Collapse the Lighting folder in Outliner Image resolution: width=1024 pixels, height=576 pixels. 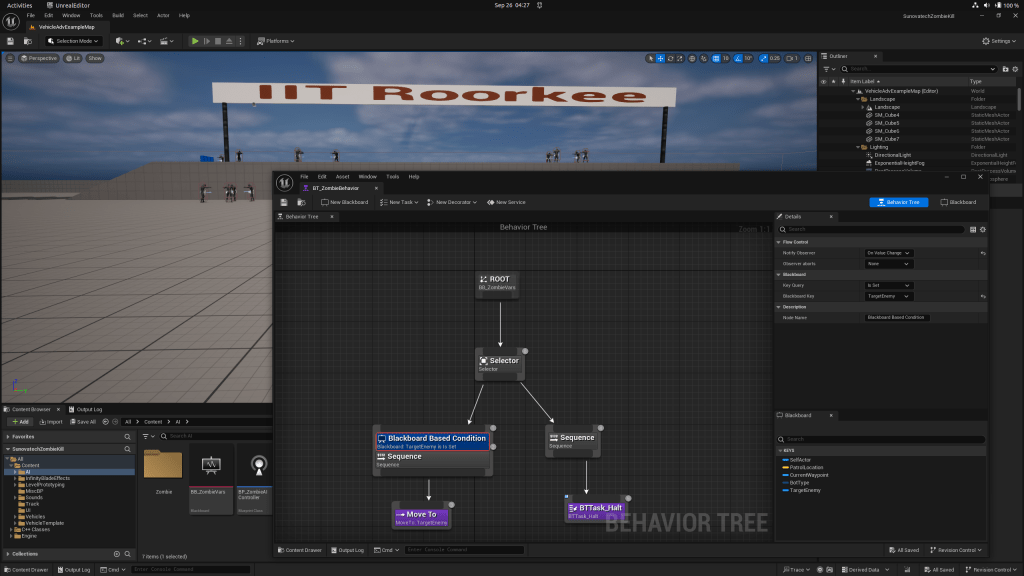click(x=858, y=147)
